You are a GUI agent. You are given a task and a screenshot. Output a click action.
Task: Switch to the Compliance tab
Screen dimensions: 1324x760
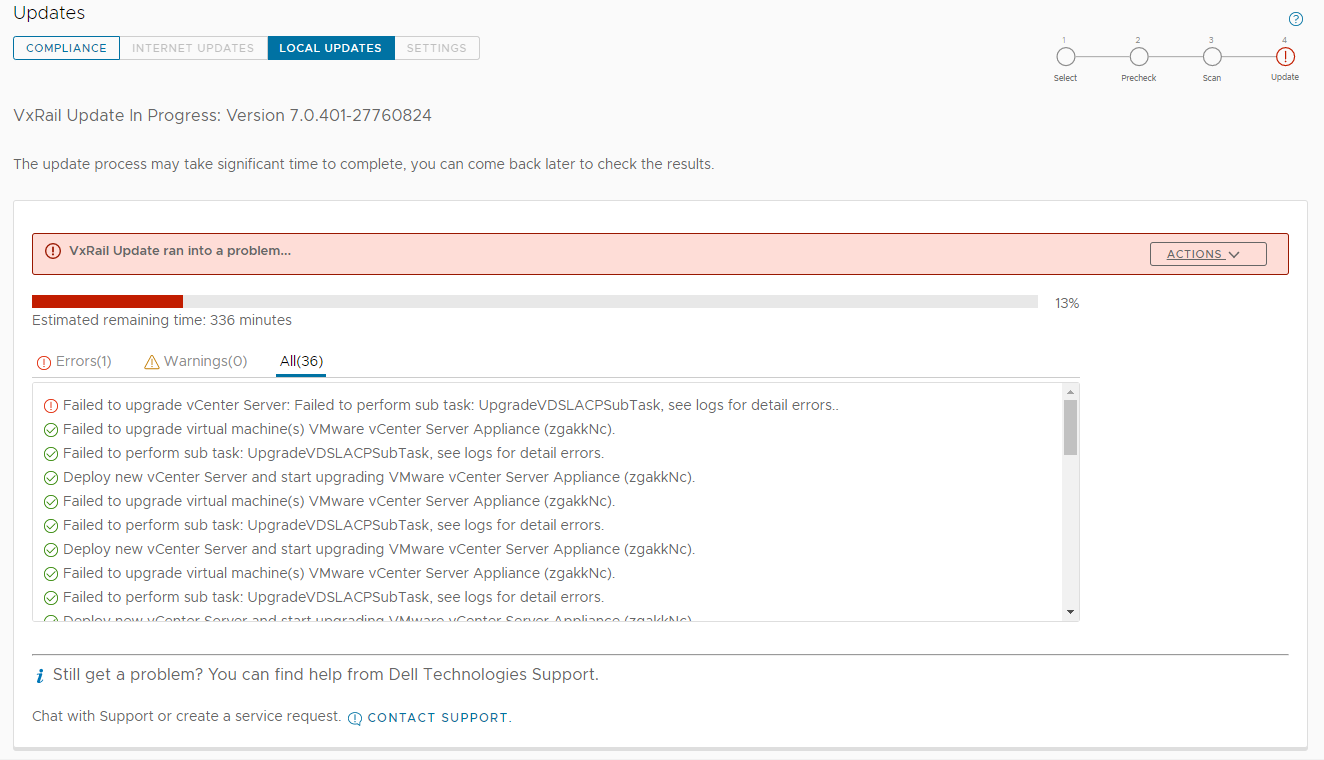pos(66,48)
